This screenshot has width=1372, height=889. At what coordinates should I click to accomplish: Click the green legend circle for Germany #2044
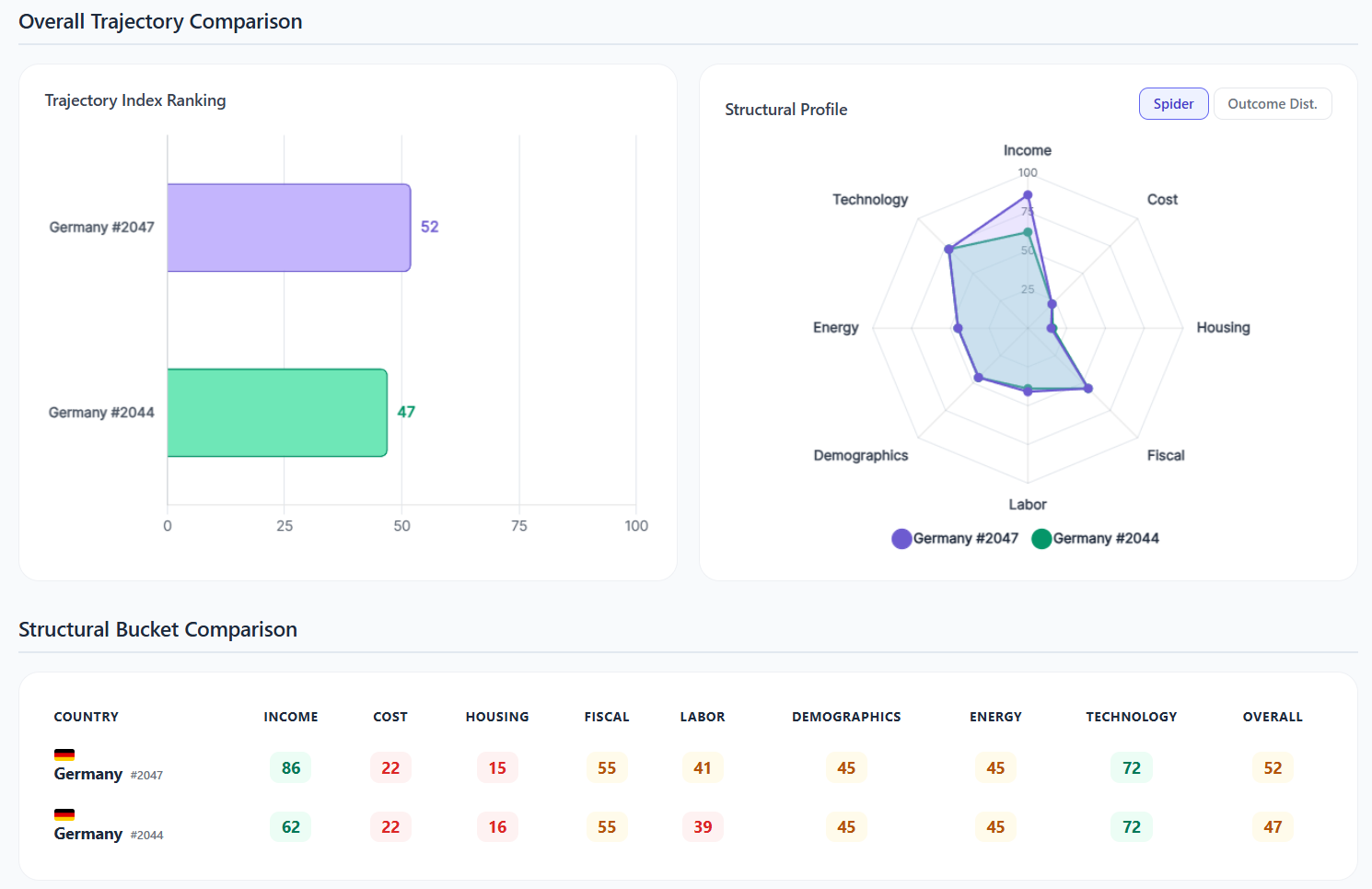pos(1041,539)
